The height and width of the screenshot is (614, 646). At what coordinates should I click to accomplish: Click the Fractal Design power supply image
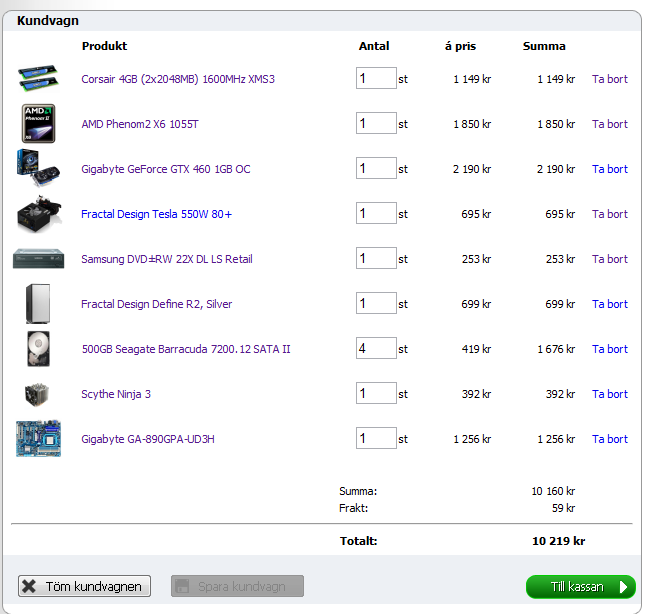click(x=38, y=214)
